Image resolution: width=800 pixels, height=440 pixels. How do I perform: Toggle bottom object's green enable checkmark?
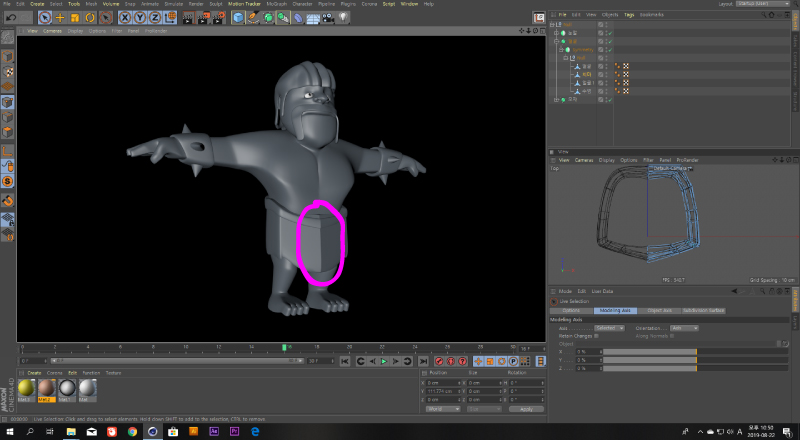pos(610,100)
